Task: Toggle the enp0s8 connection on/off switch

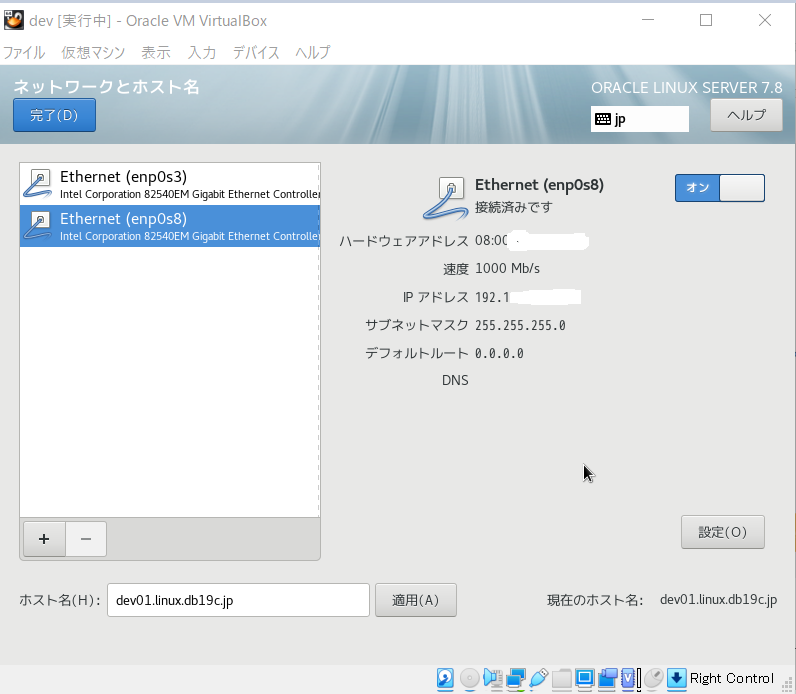Action: (719, 188)
